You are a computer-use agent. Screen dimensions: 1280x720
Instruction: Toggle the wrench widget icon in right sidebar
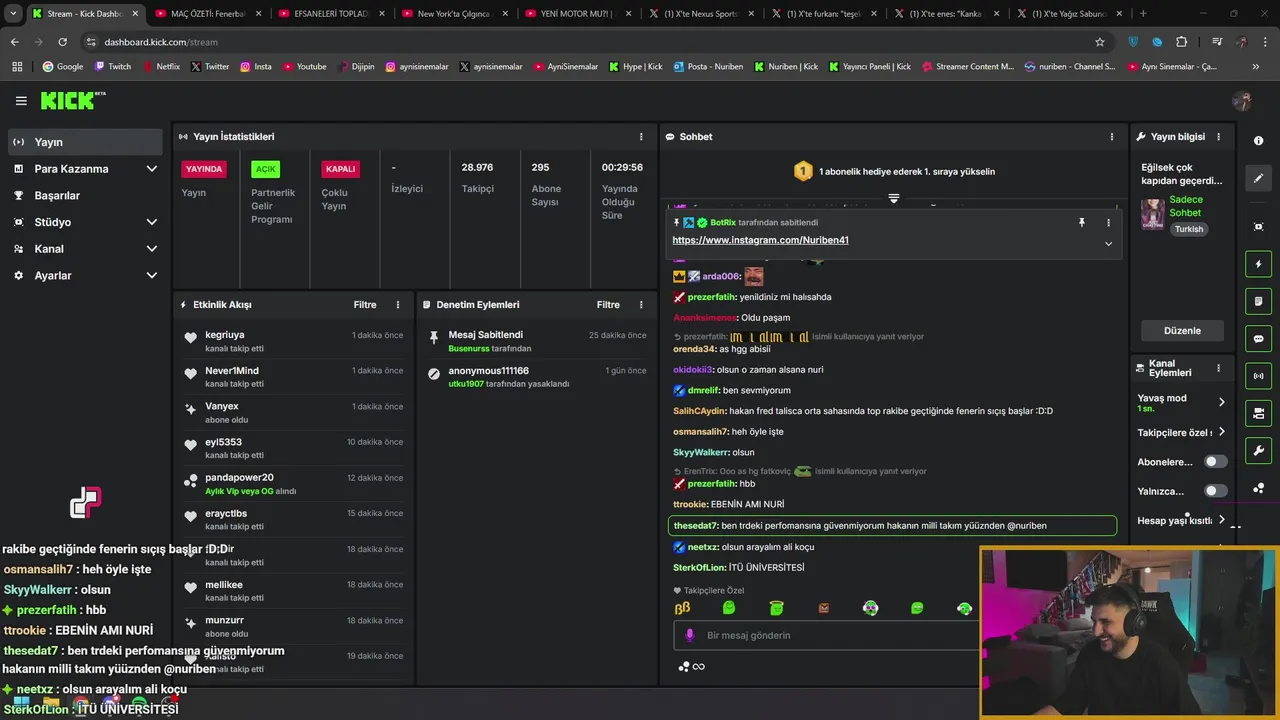[x=1258, y=450]
